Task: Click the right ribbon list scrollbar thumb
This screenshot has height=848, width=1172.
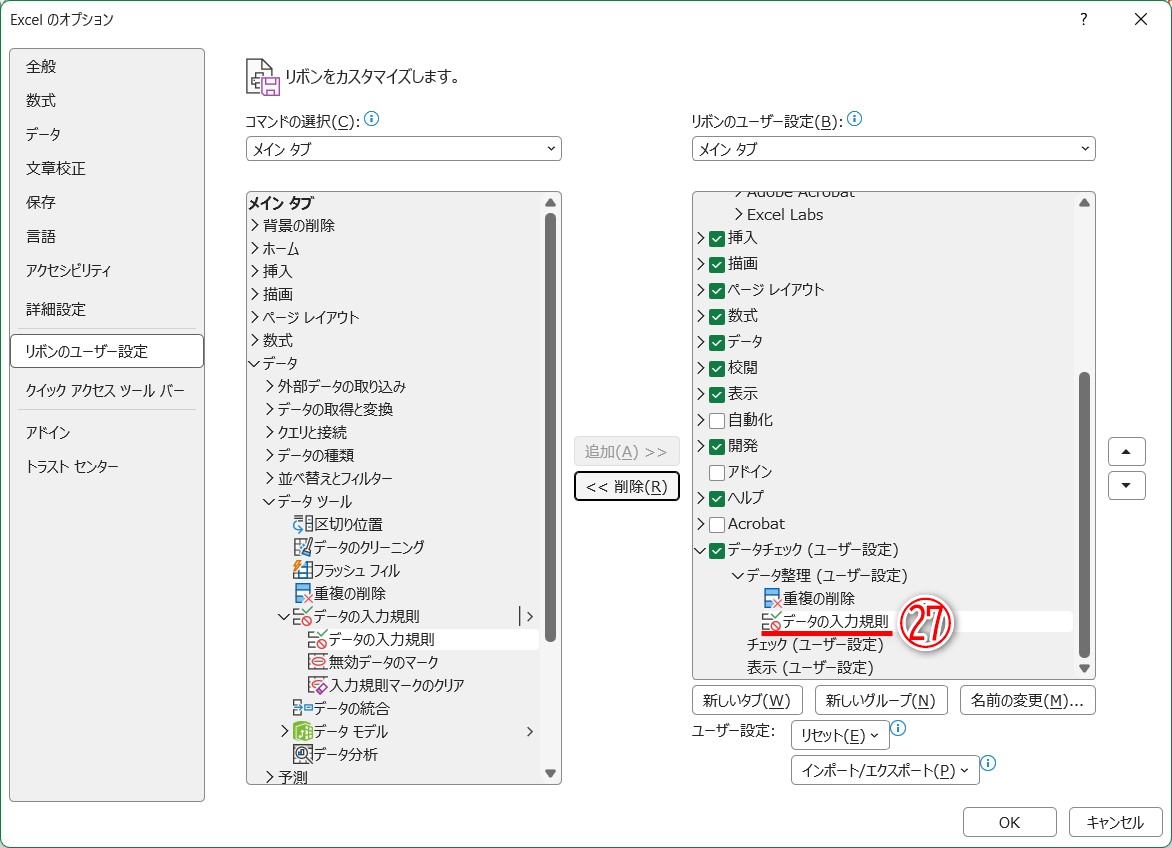Action: click(x=1084, y=515)
